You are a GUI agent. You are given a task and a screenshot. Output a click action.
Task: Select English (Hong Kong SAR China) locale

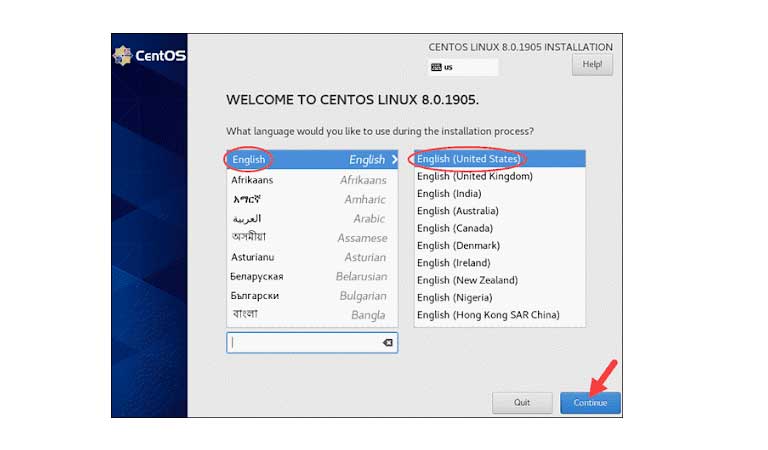(x=500, y=315)
